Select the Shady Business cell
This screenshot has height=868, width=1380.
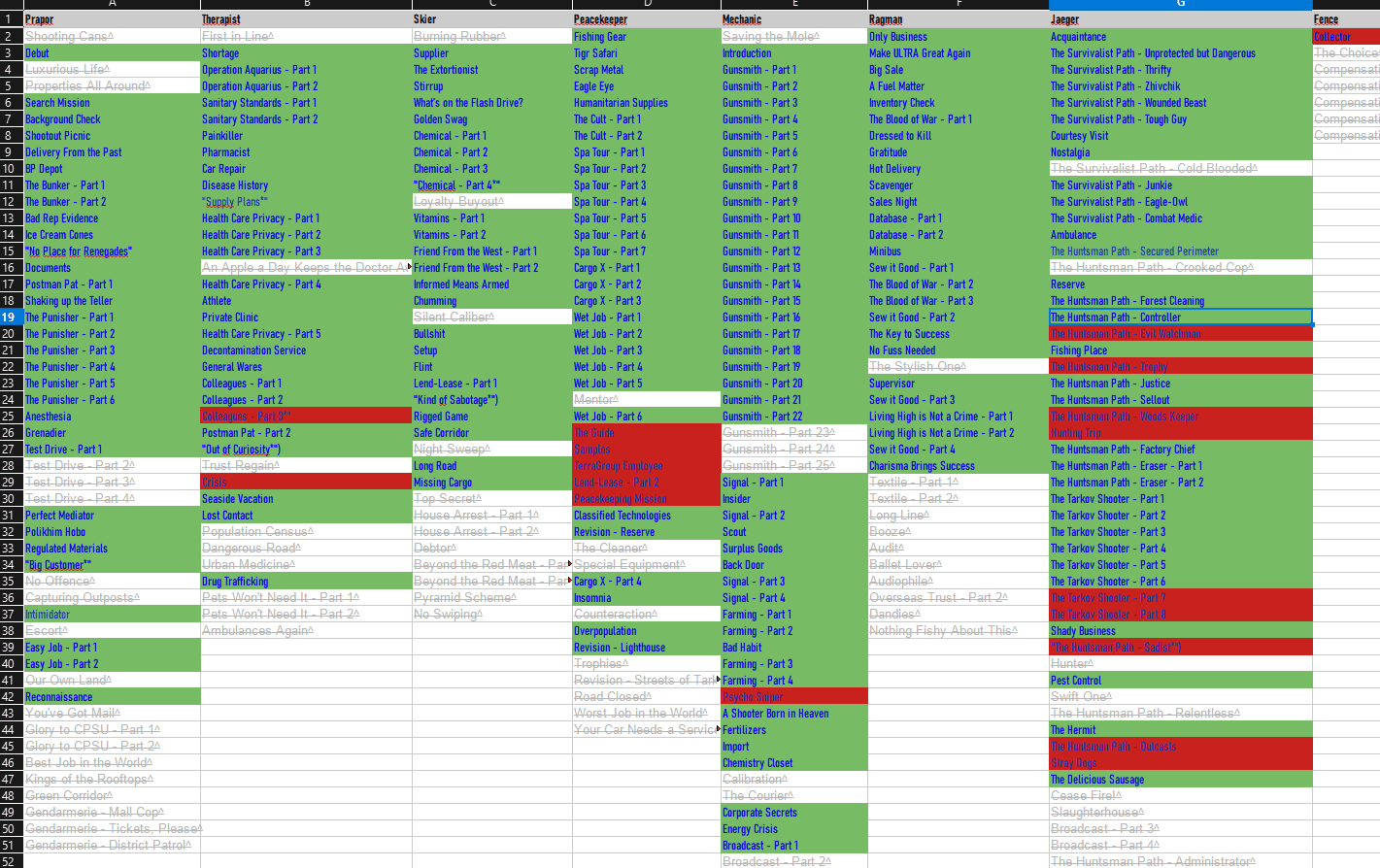1181,631
